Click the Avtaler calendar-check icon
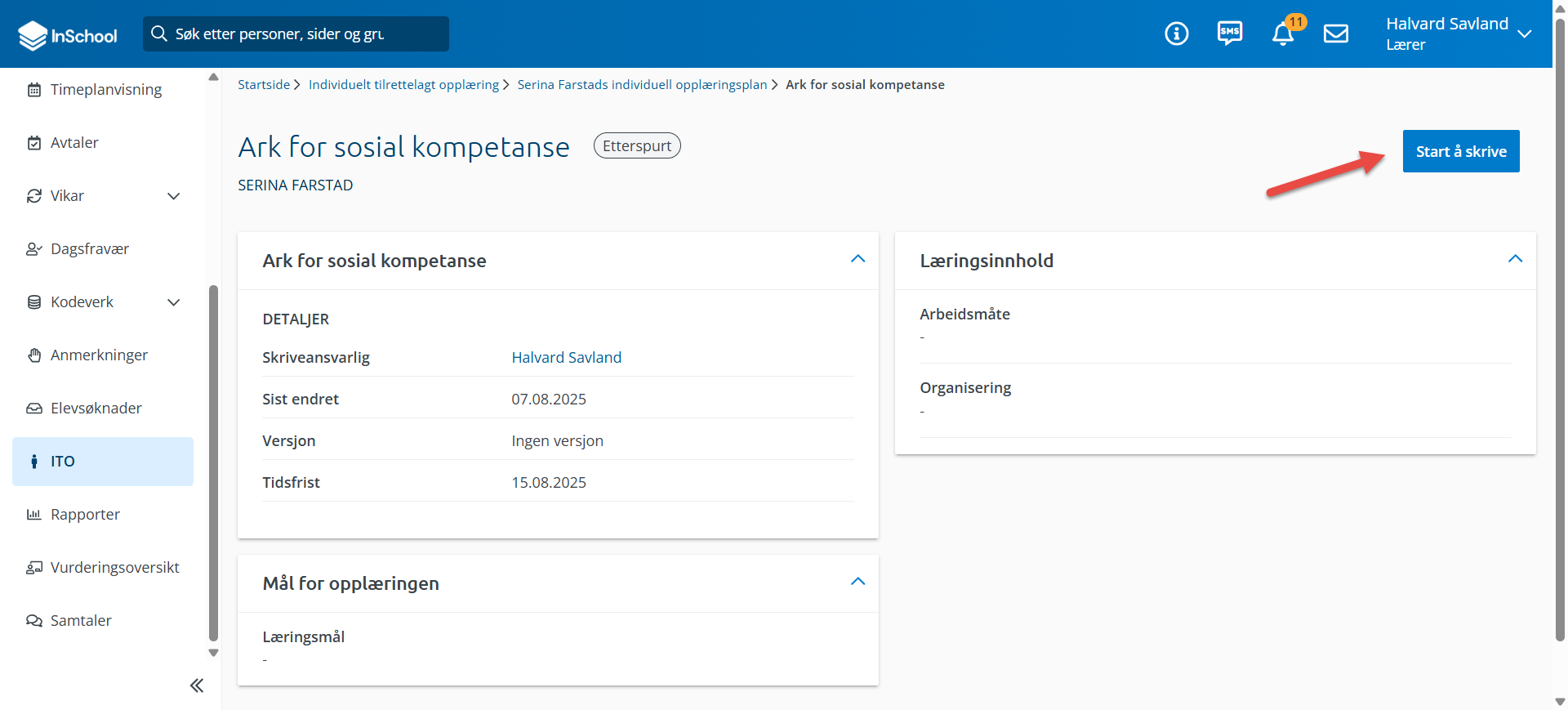 pos(34,143)
